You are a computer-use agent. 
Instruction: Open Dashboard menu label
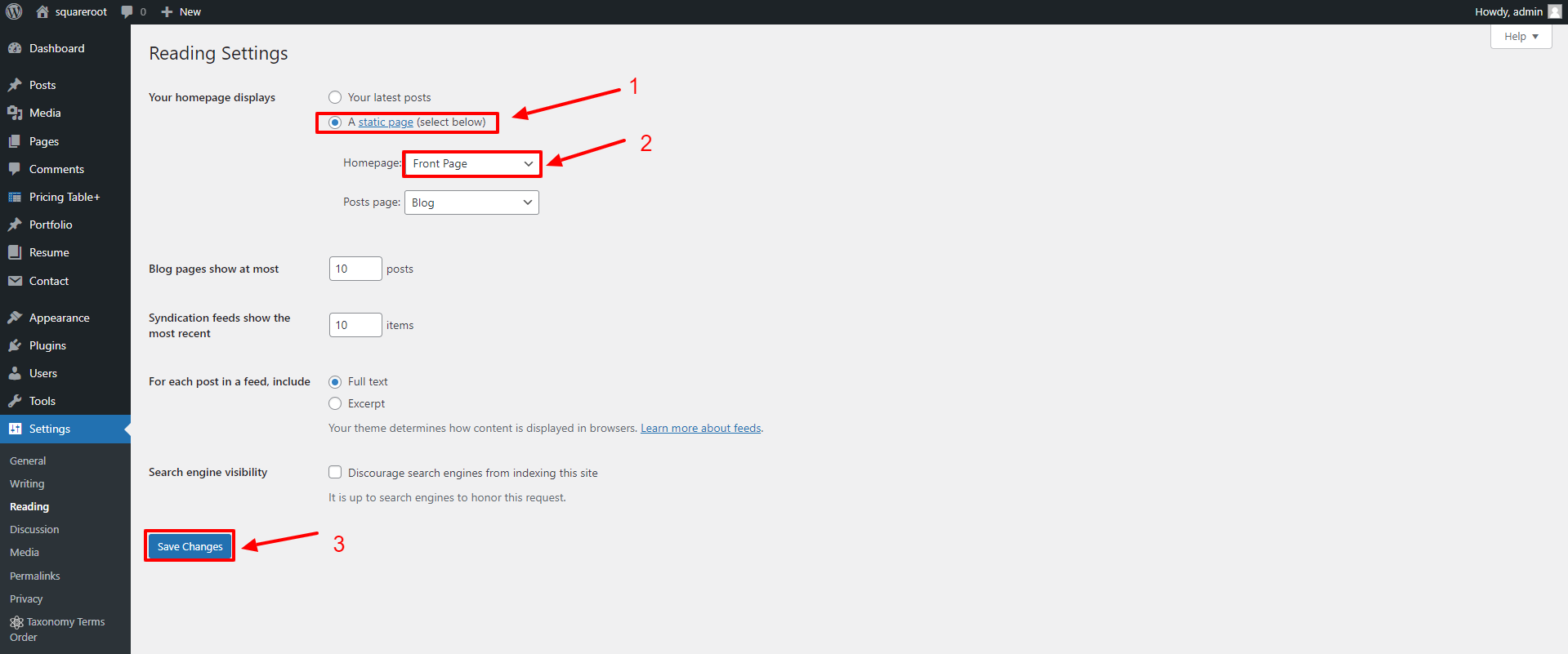57,48
